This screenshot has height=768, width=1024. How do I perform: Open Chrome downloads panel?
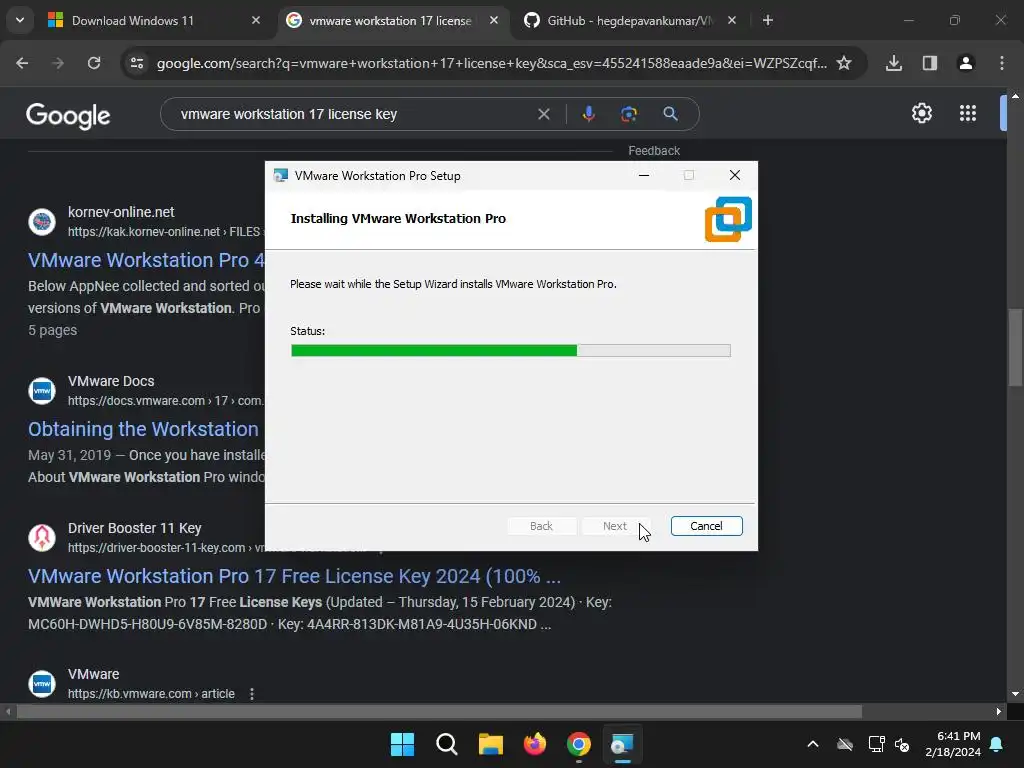click(x=894, y=63)
